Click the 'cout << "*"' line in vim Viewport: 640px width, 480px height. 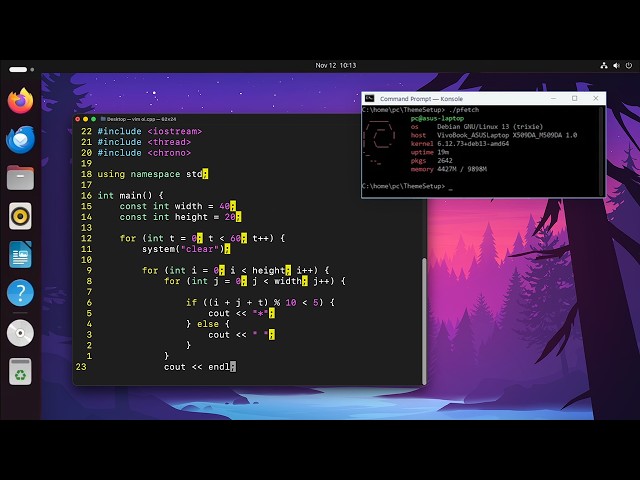241,313
